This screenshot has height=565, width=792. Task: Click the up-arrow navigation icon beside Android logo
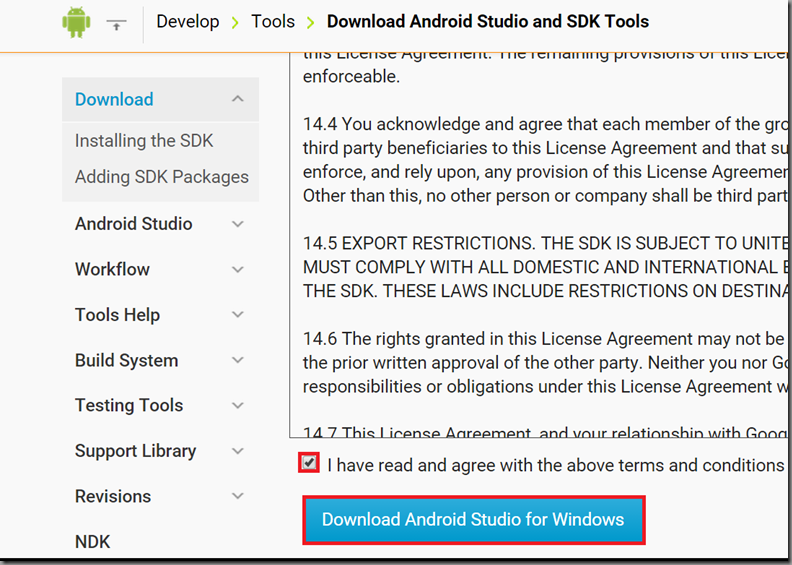[x=116, y=24]
